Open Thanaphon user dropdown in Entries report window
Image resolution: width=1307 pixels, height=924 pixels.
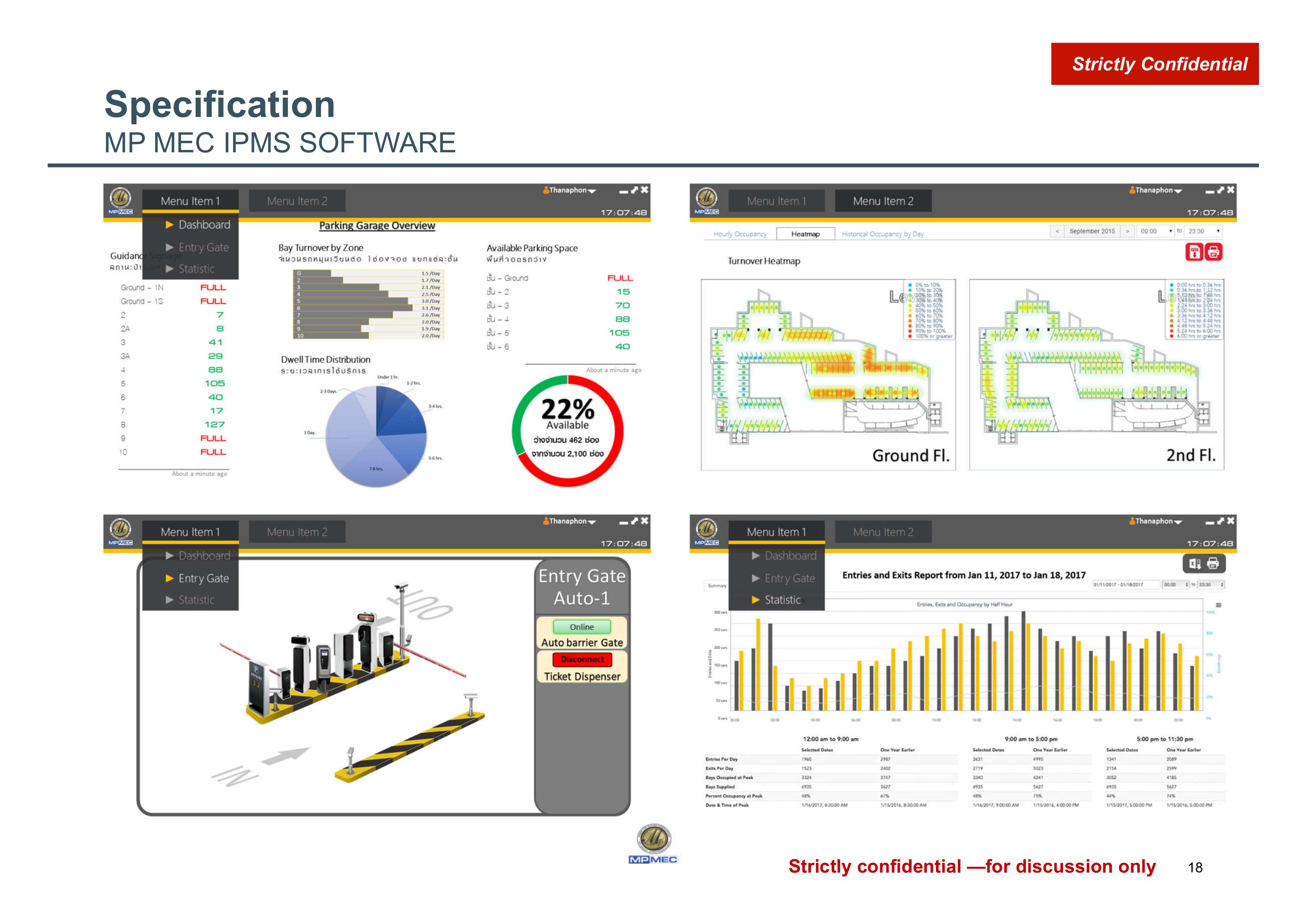click(1178, 522)
